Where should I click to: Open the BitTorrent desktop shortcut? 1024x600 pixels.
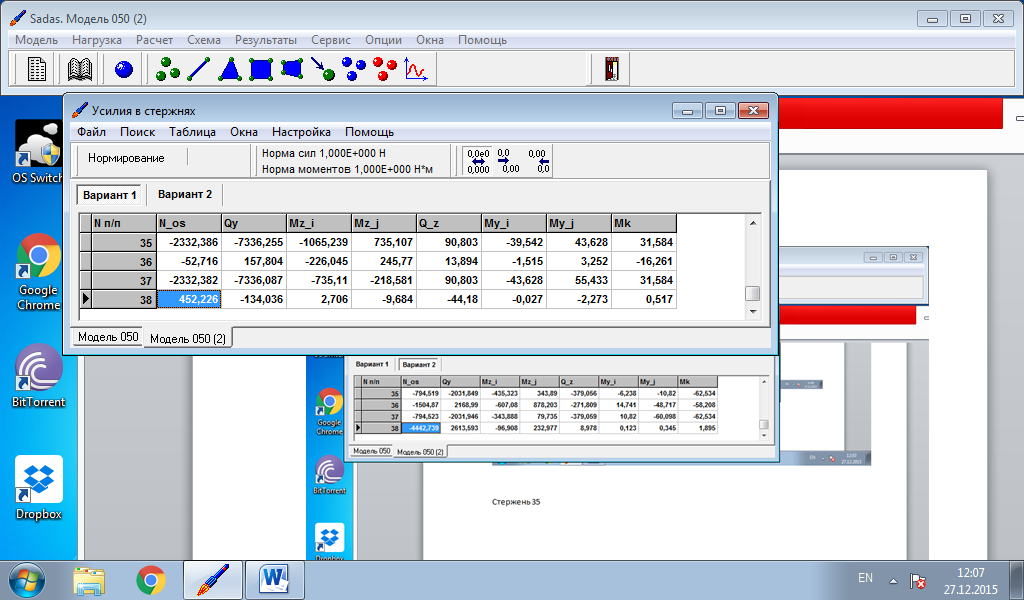[38, 376]
